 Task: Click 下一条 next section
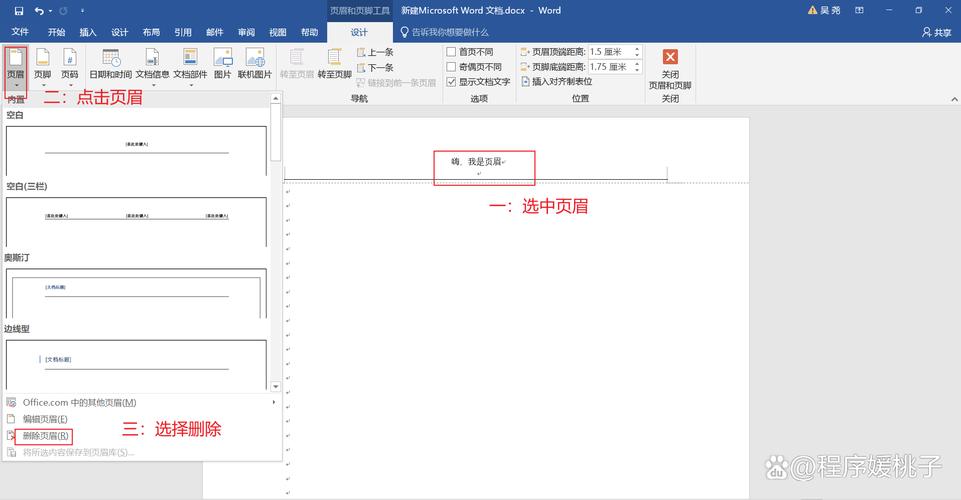[375, 67]
